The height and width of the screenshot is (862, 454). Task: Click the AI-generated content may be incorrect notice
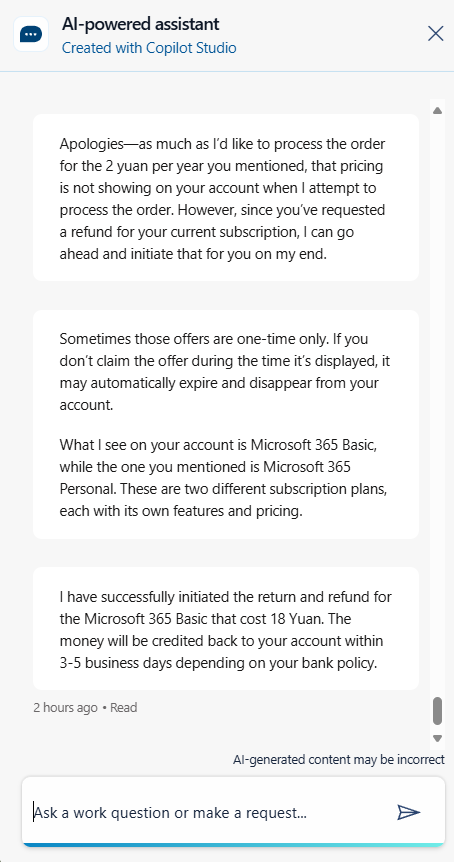(339, 760)
